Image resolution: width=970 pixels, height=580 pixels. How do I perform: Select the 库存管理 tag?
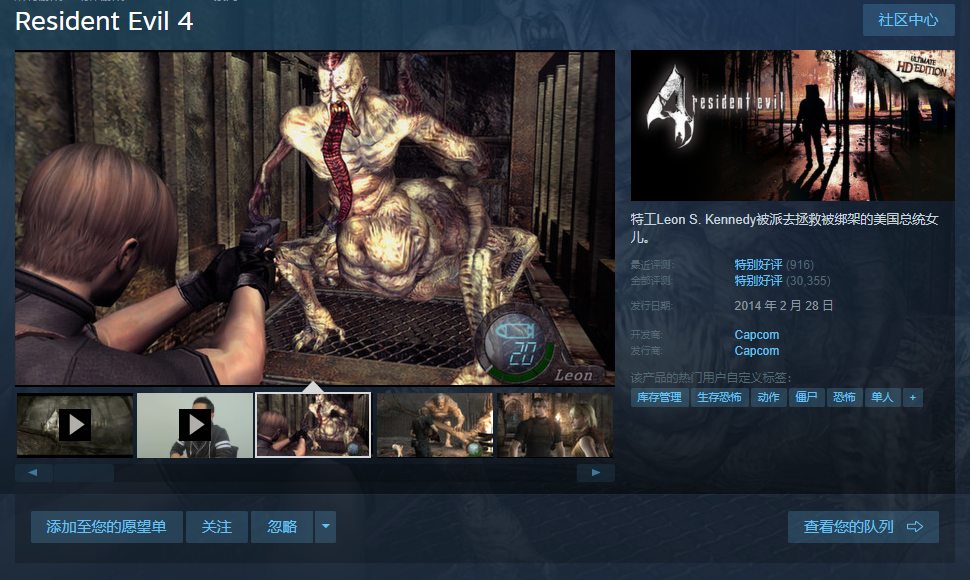pos(659,397)
